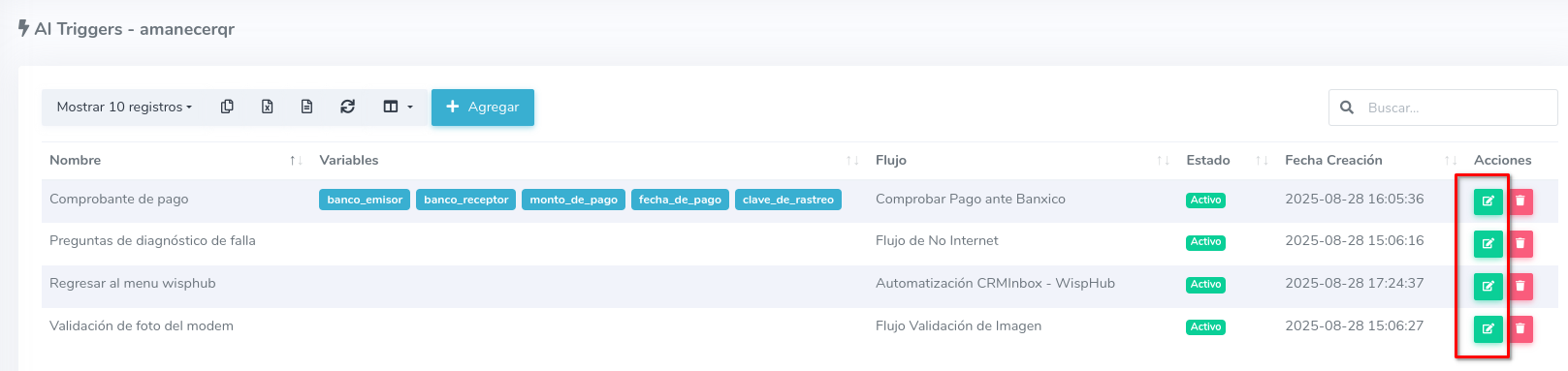The height and width of the screenshot is (371, 1568).
Task: Delete 'Preguntas de diagnóstico de falla' trigger
Action: (x=1520, y=243)
